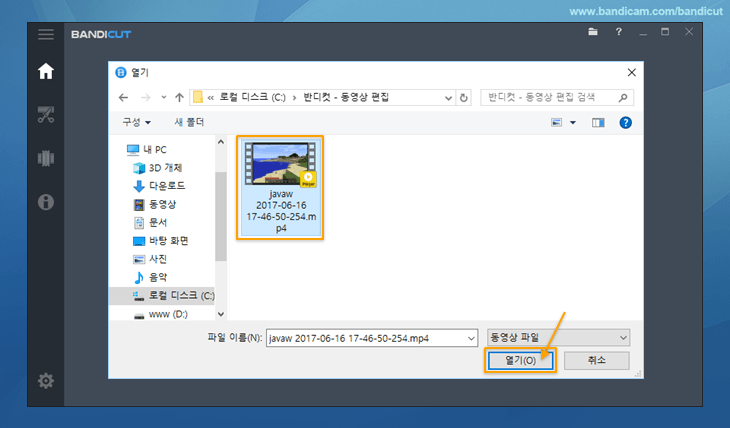730x428 pixels.
Task: Open the 동영상 파일 type dropdown
Action: [558, 338]
